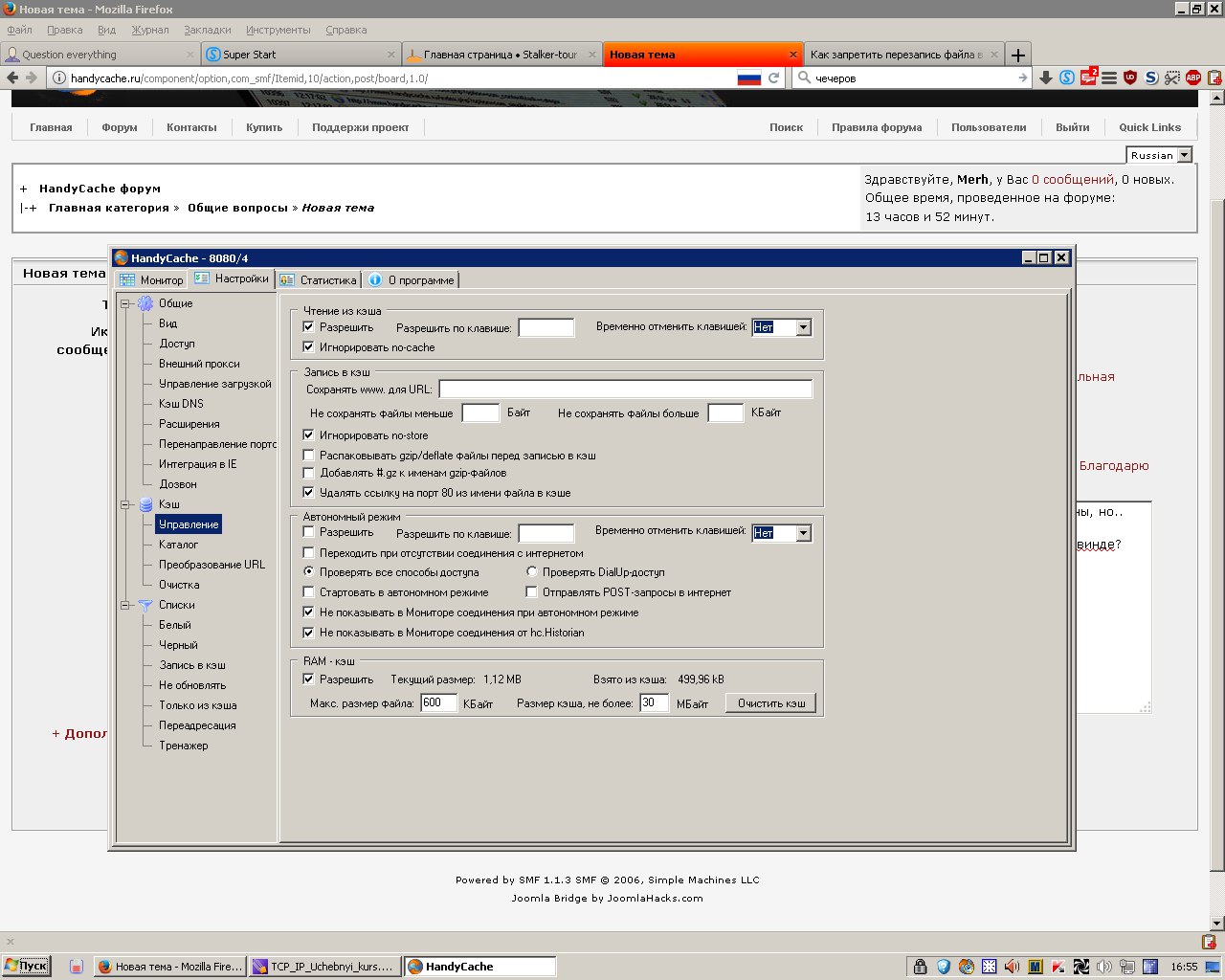
Task: Click the blue circled S toolbar icon
Action: pos(1067,78)
